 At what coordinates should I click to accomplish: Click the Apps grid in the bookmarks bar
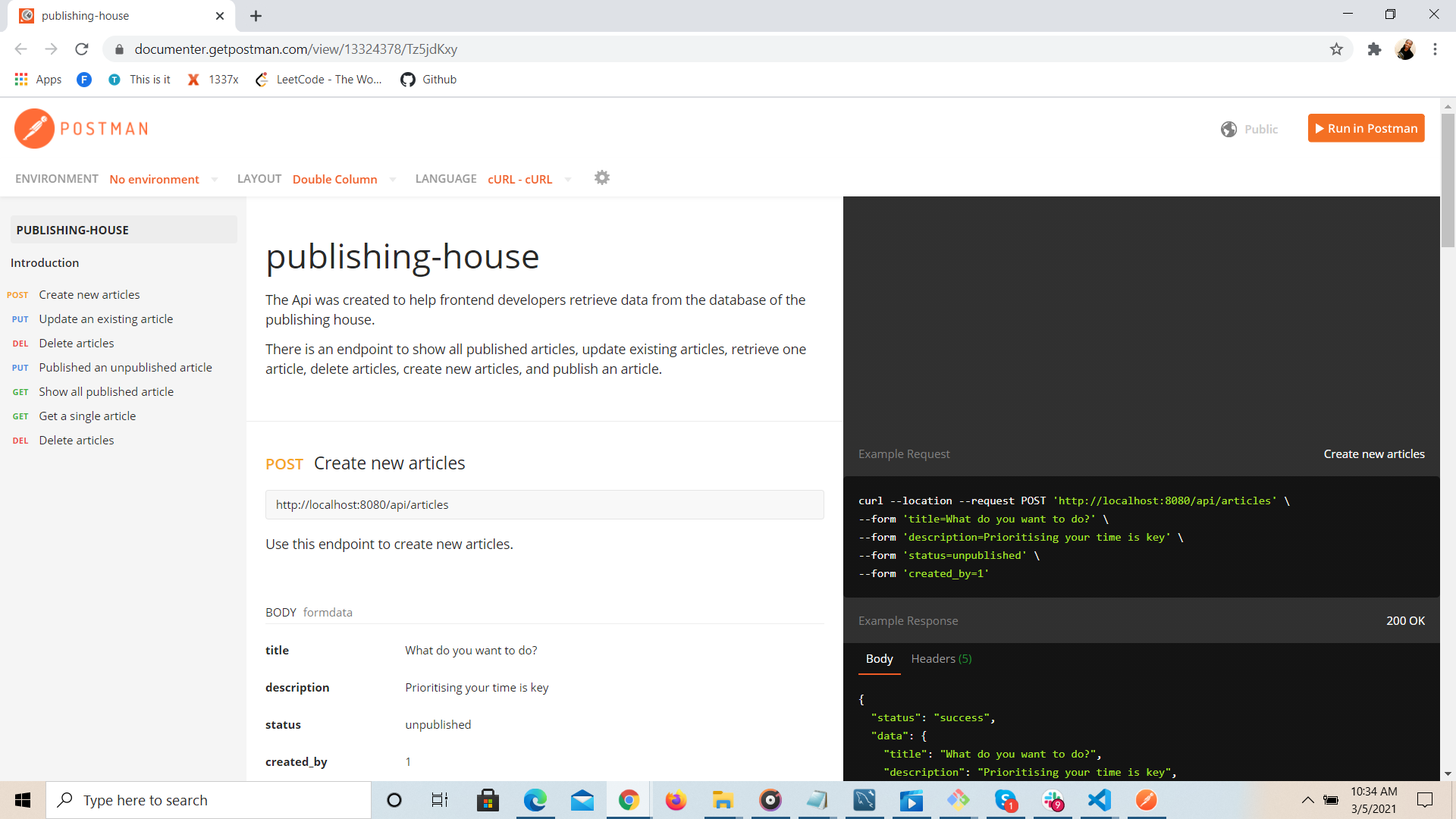[20, 79]
